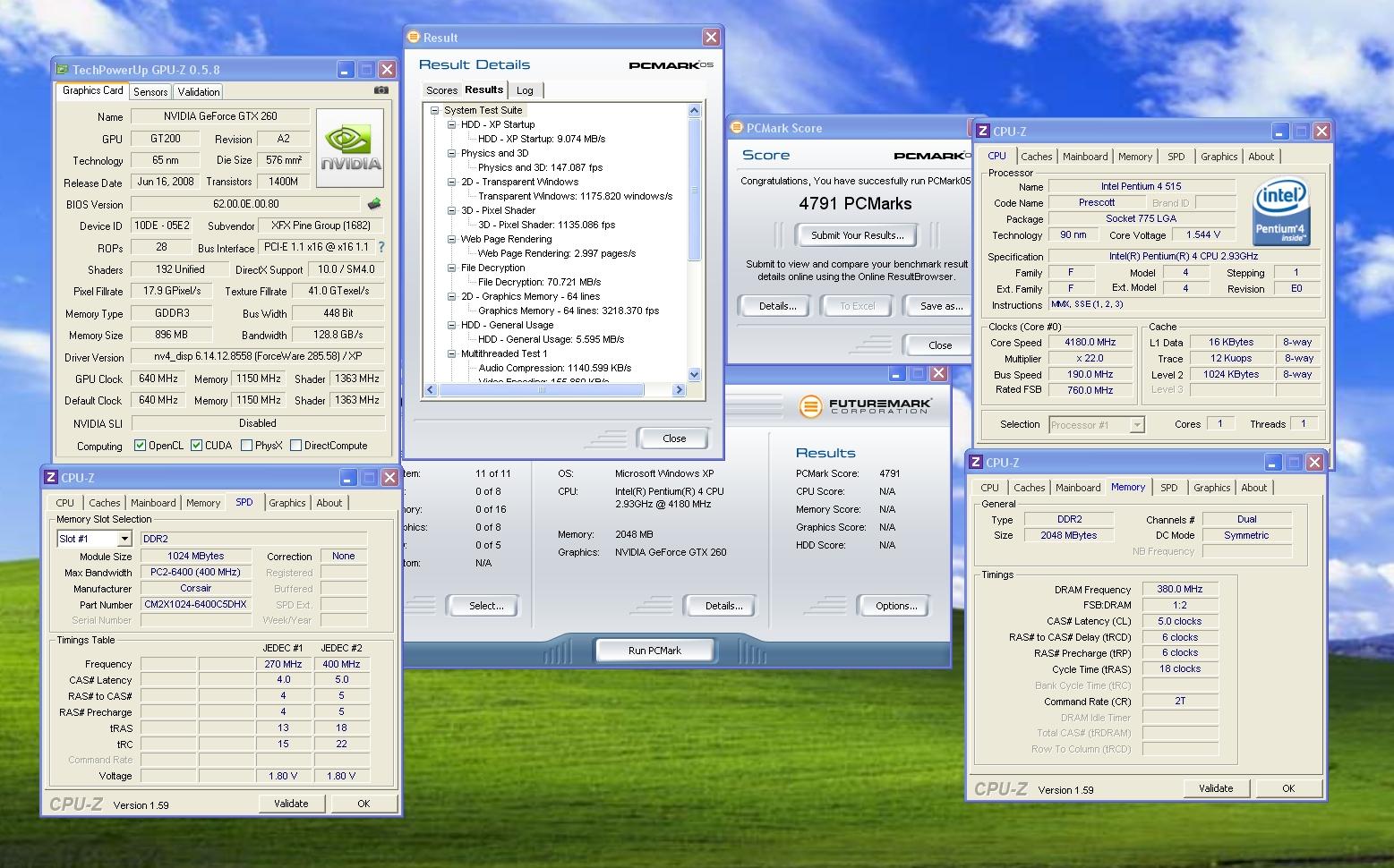1394x868 pixels.
Task: Open Mainboard tab in CPU-Z SPD window
Action: [153, 503]
